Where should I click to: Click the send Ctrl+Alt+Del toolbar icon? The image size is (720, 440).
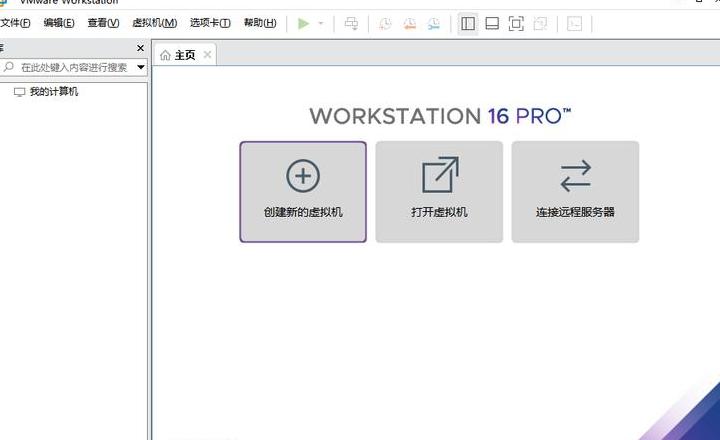[x=351, y=23]
